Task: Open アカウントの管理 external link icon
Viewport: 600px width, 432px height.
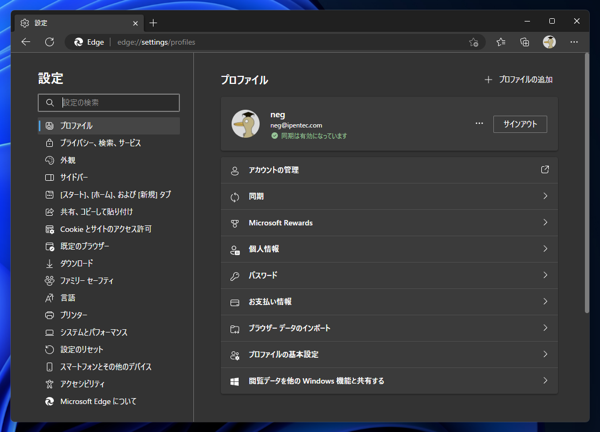Action: click(x=545, y=170)
